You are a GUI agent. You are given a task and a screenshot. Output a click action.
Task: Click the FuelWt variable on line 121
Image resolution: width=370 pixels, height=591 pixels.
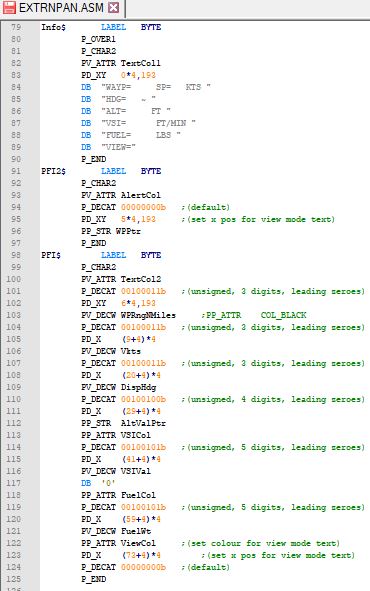[x=136, y=531]
